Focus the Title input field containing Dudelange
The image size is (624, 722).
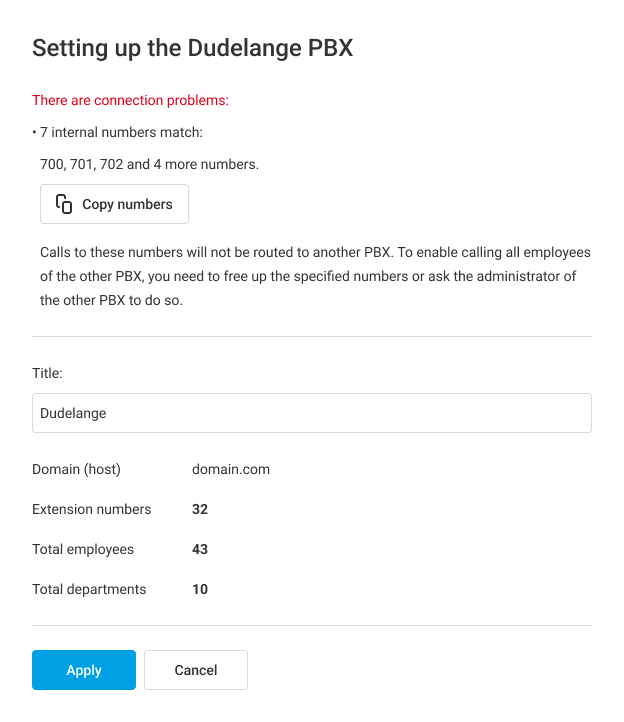311,413
